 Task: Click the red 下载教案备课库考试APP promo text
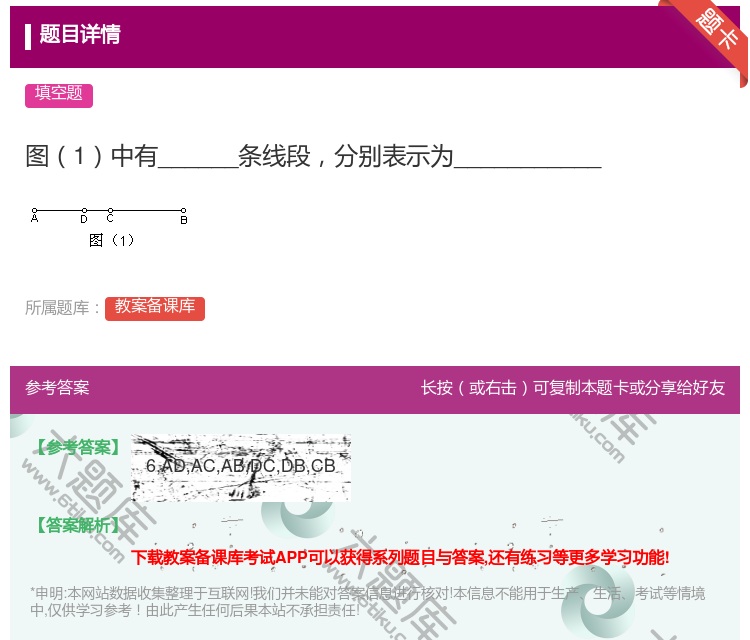(400, 557)
